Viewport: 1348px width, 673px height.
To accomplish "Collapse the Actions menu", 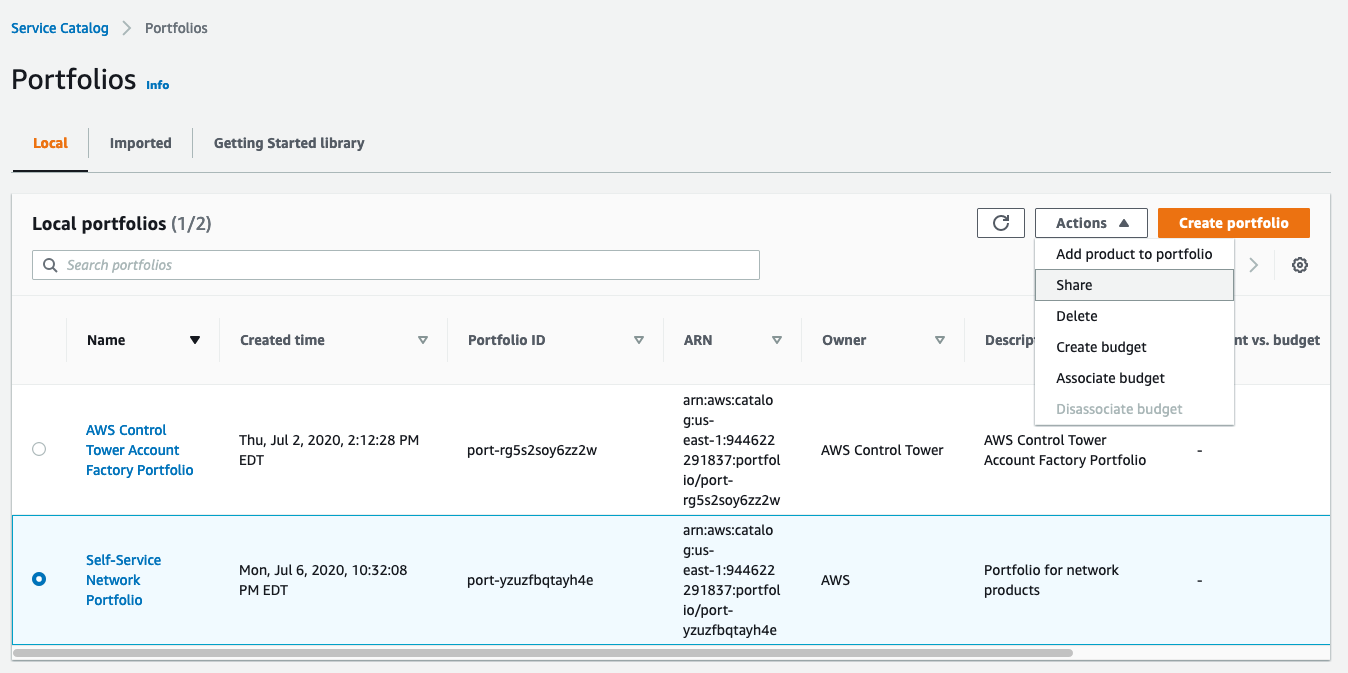I will coord(1091,222).
